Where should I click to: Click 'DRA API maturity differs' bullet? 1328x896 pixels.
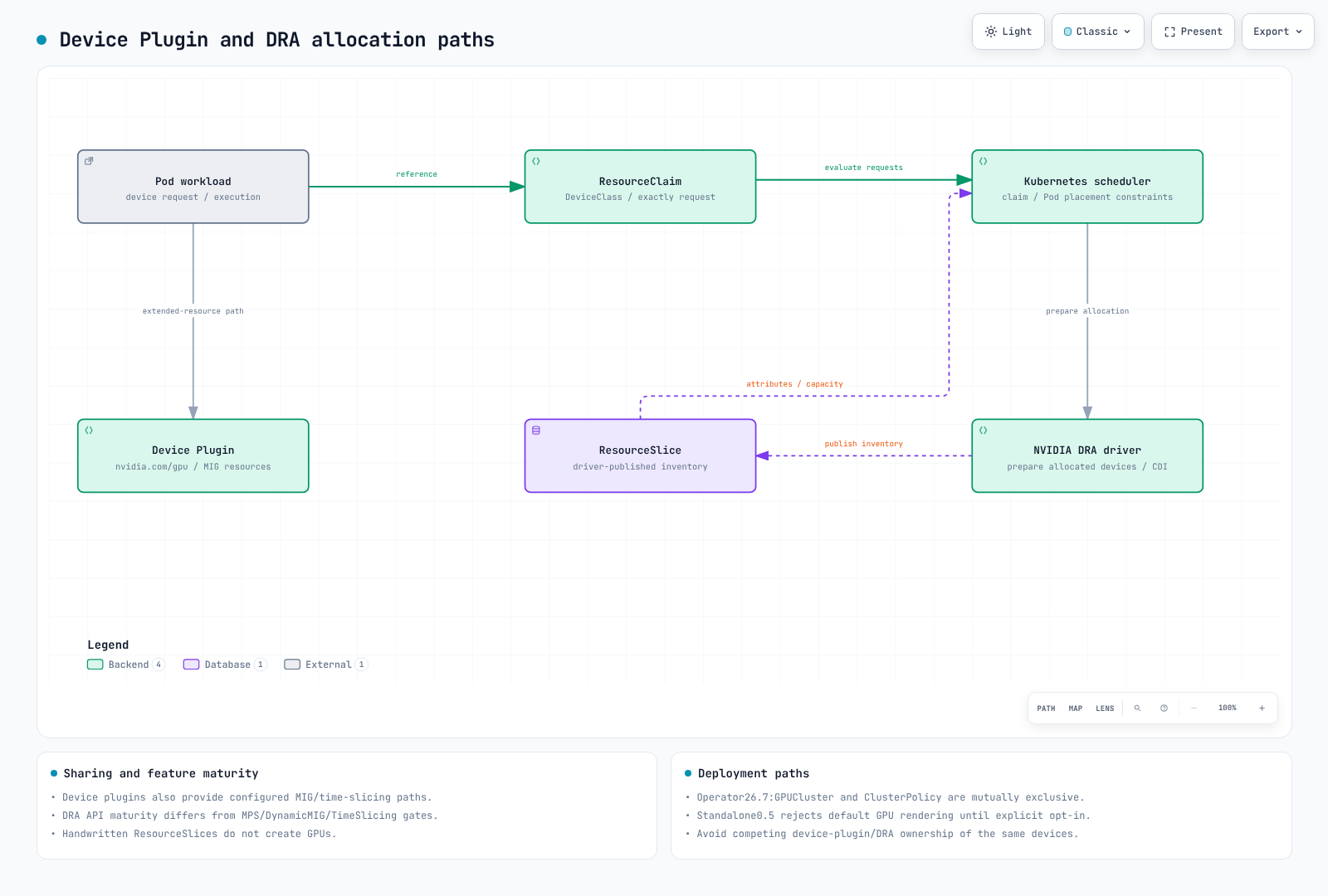[250, 816]
